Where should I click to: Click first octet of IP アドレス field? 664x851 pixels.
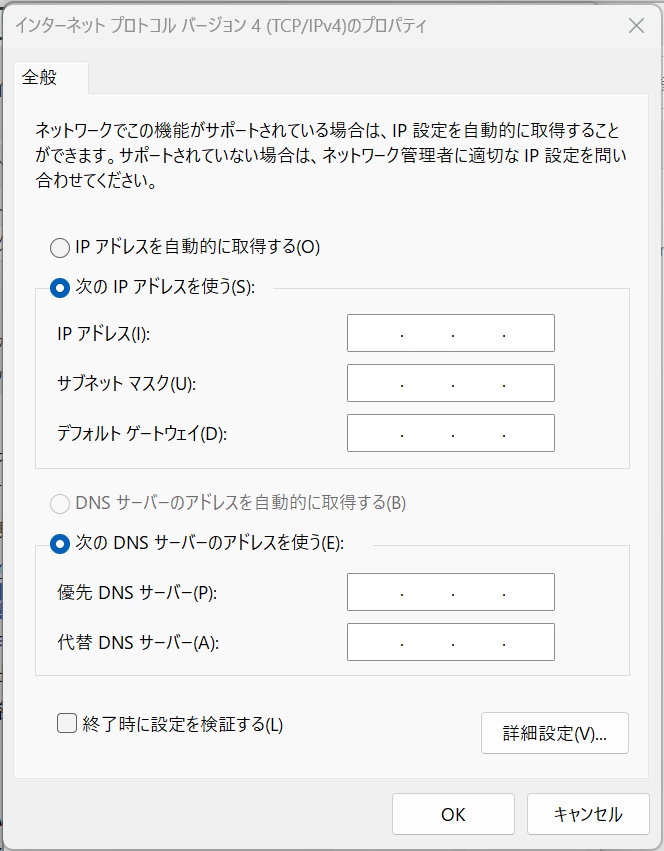[x=375, y=333]
